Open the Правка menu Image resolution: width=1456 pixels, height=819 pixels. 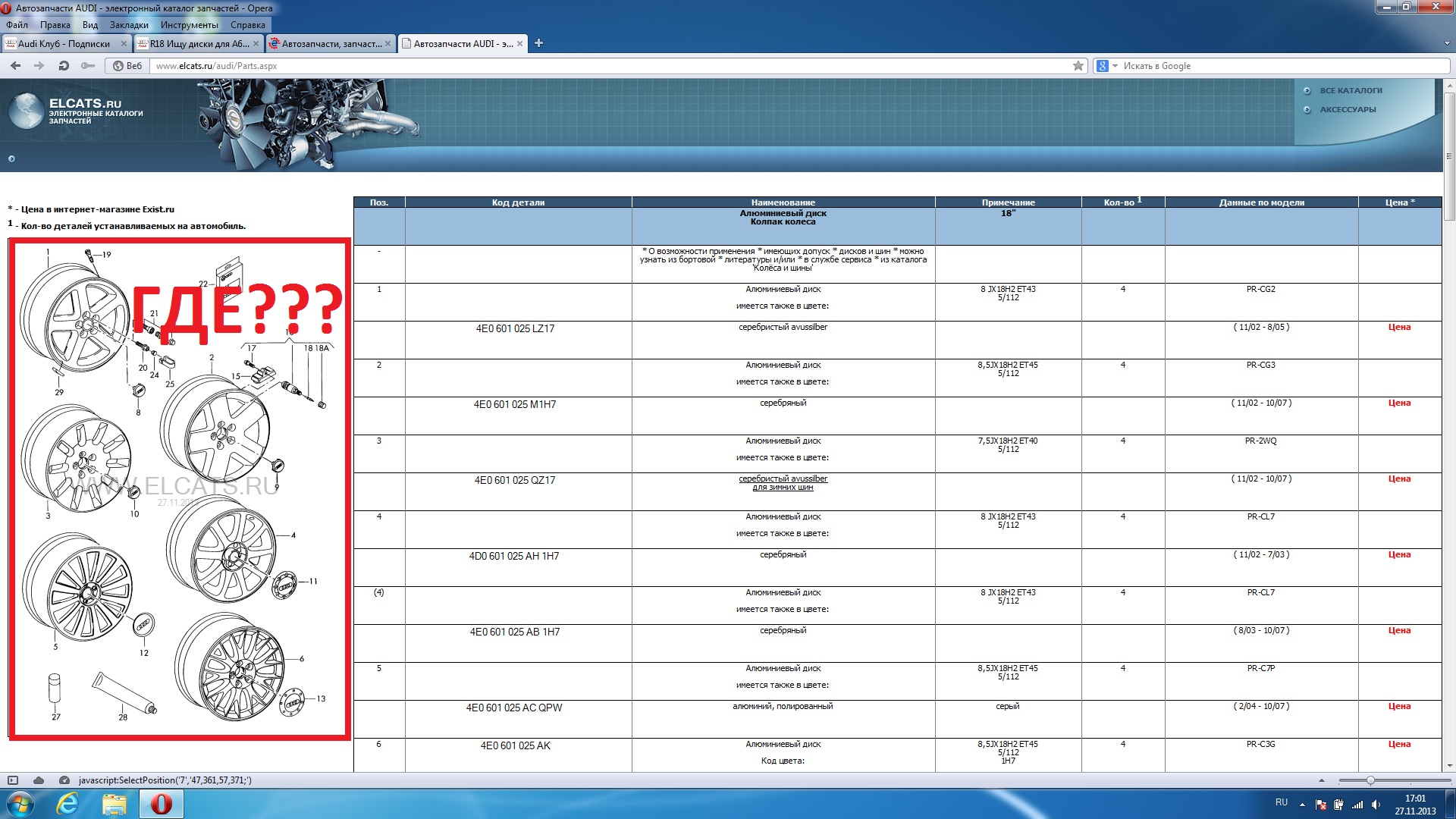(55, 25)
